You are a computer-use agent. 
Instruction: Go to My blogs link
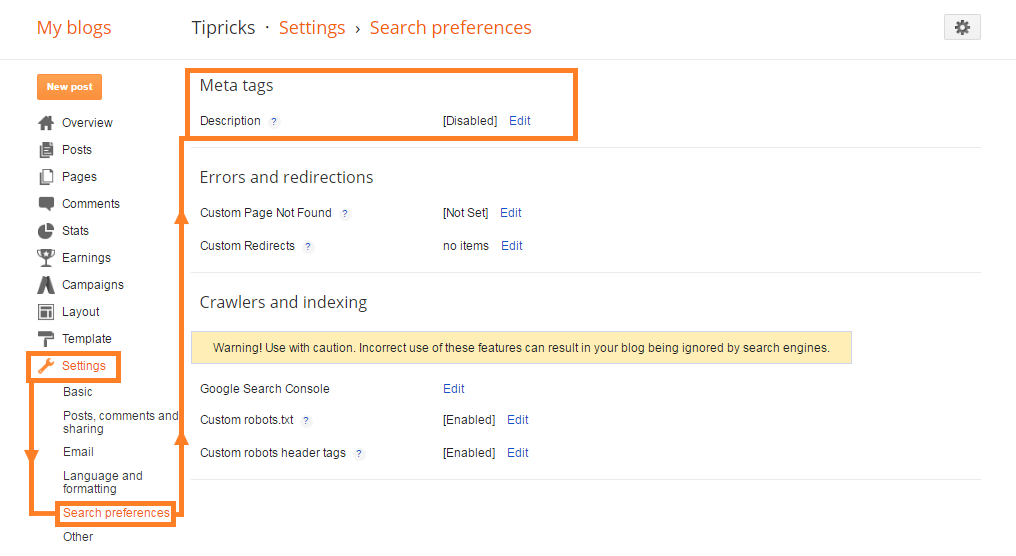point(74,28)
